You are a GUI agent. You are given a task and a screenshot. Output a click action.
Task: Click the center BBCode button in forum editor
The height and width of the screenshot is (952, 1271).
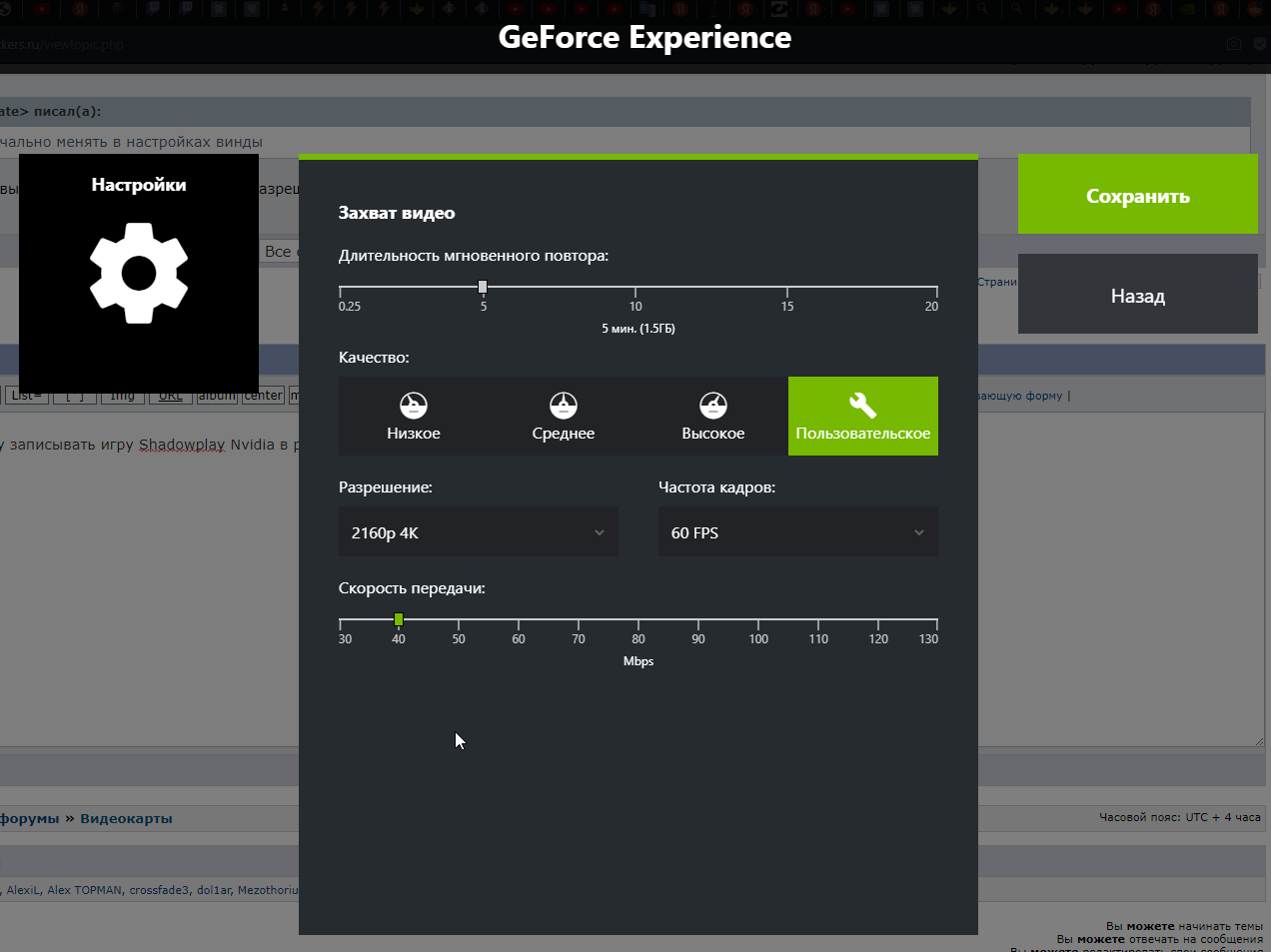tap(264, 396)
